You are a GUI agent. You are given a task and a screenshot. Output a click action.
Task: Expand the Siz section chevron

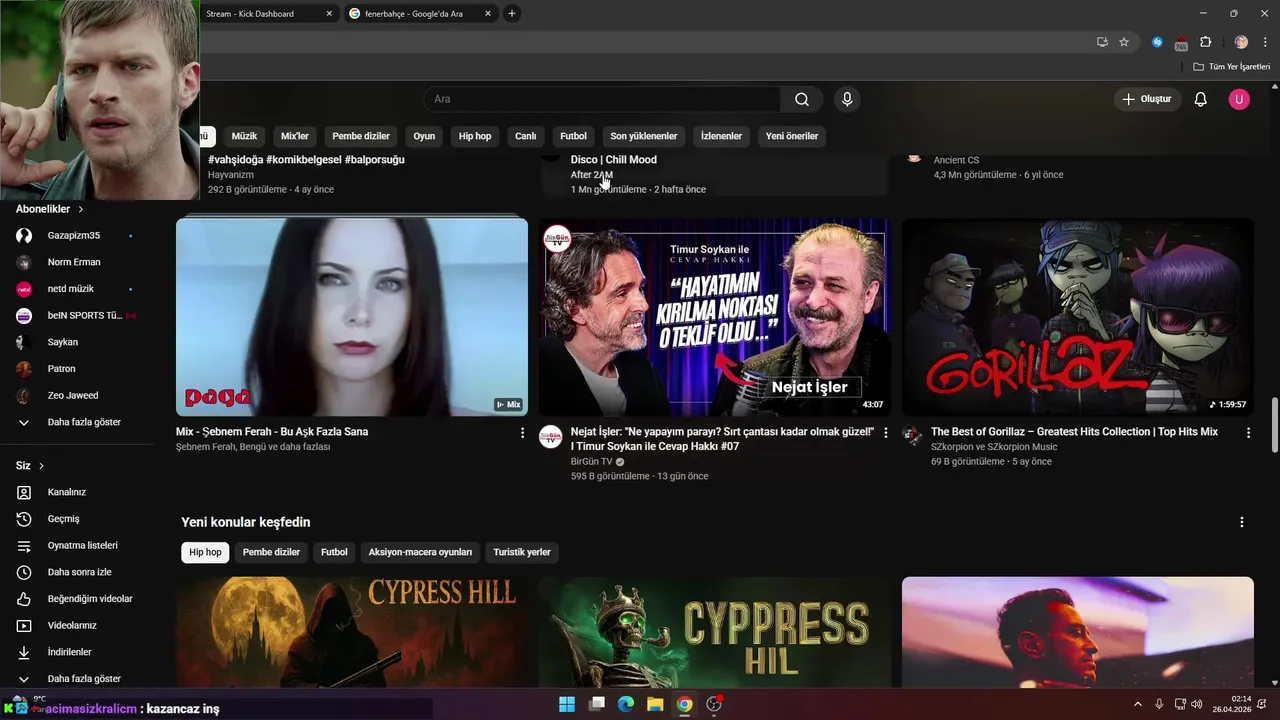(x=41, y=466)
